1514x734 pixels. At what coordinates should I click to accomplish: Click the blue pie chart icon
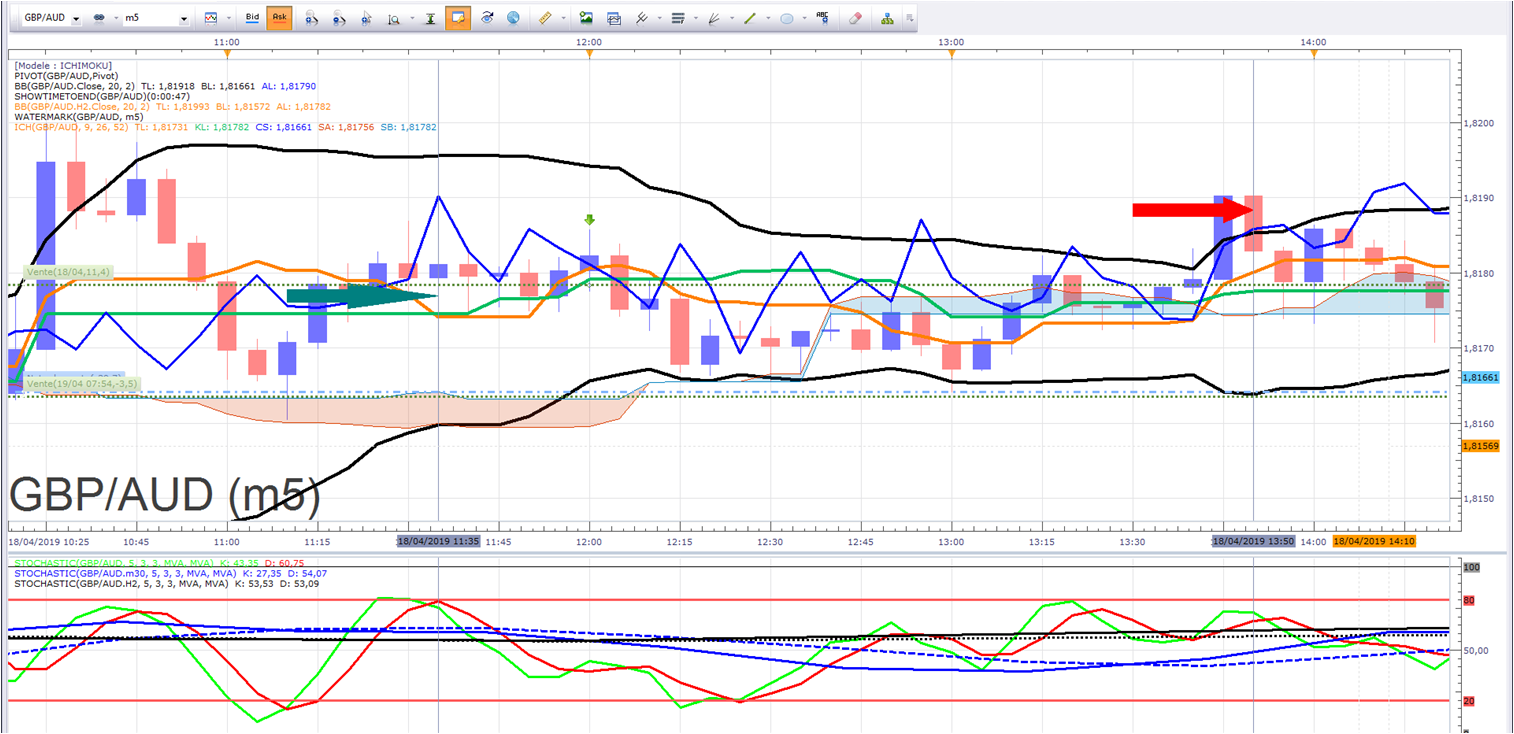click(513, 18)
